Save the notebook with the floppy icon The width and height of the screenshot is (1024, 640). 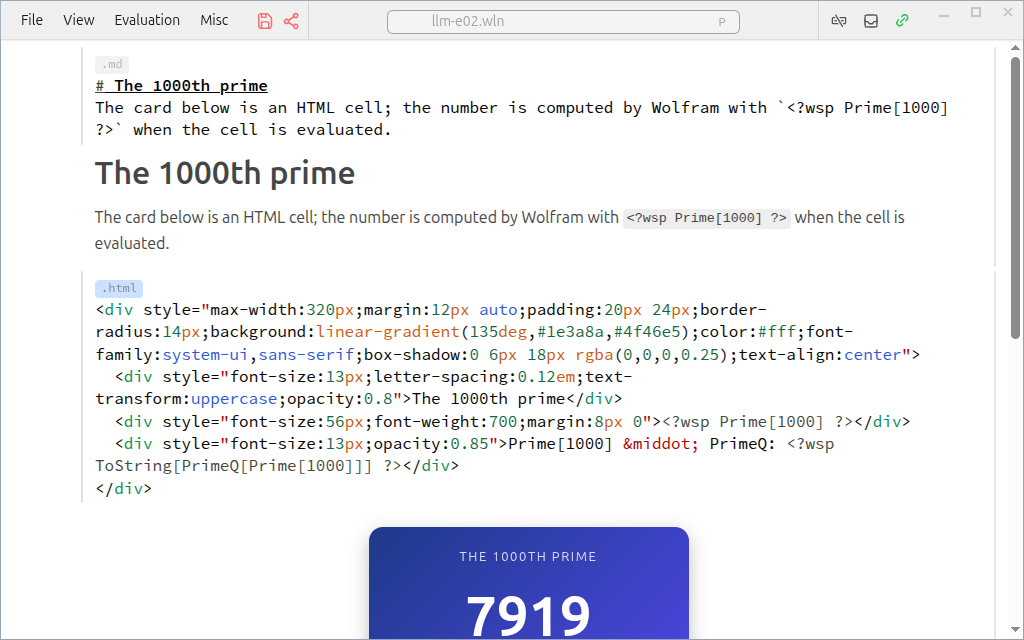(x=264, y=21)
